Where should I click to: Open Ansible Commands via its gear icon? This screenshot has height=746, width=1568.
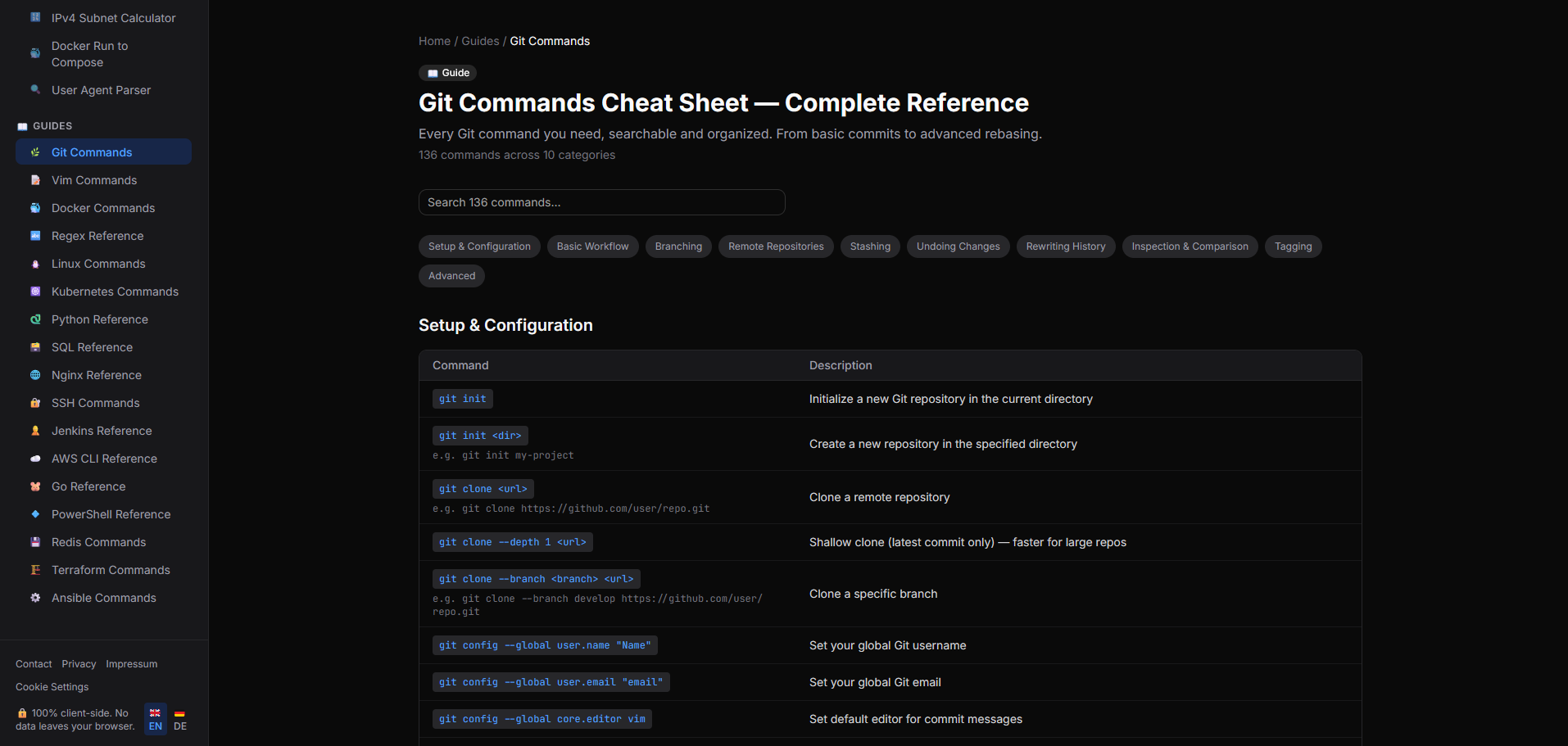click(34, 598)
